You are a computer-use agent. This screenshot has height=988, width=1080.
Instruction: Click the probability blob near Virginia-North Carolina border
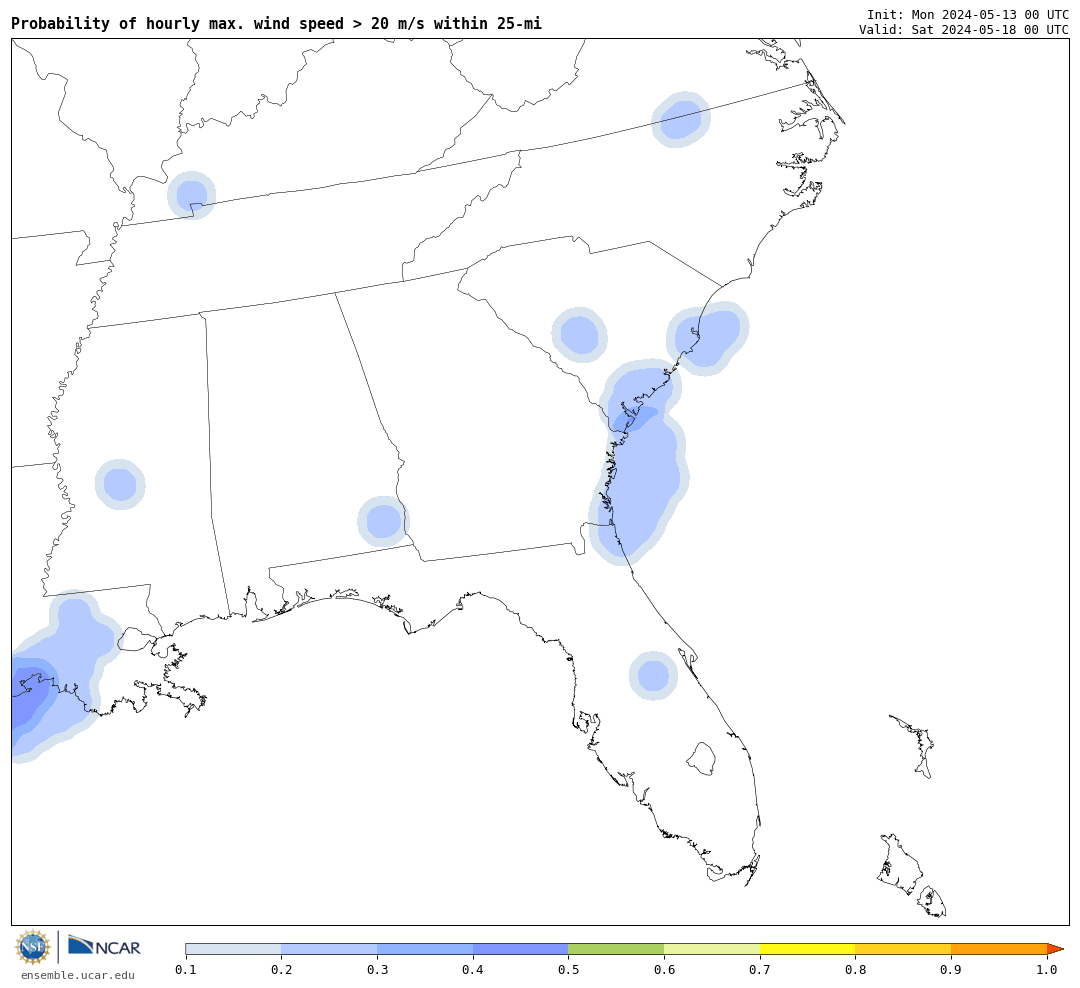point(681,119)
